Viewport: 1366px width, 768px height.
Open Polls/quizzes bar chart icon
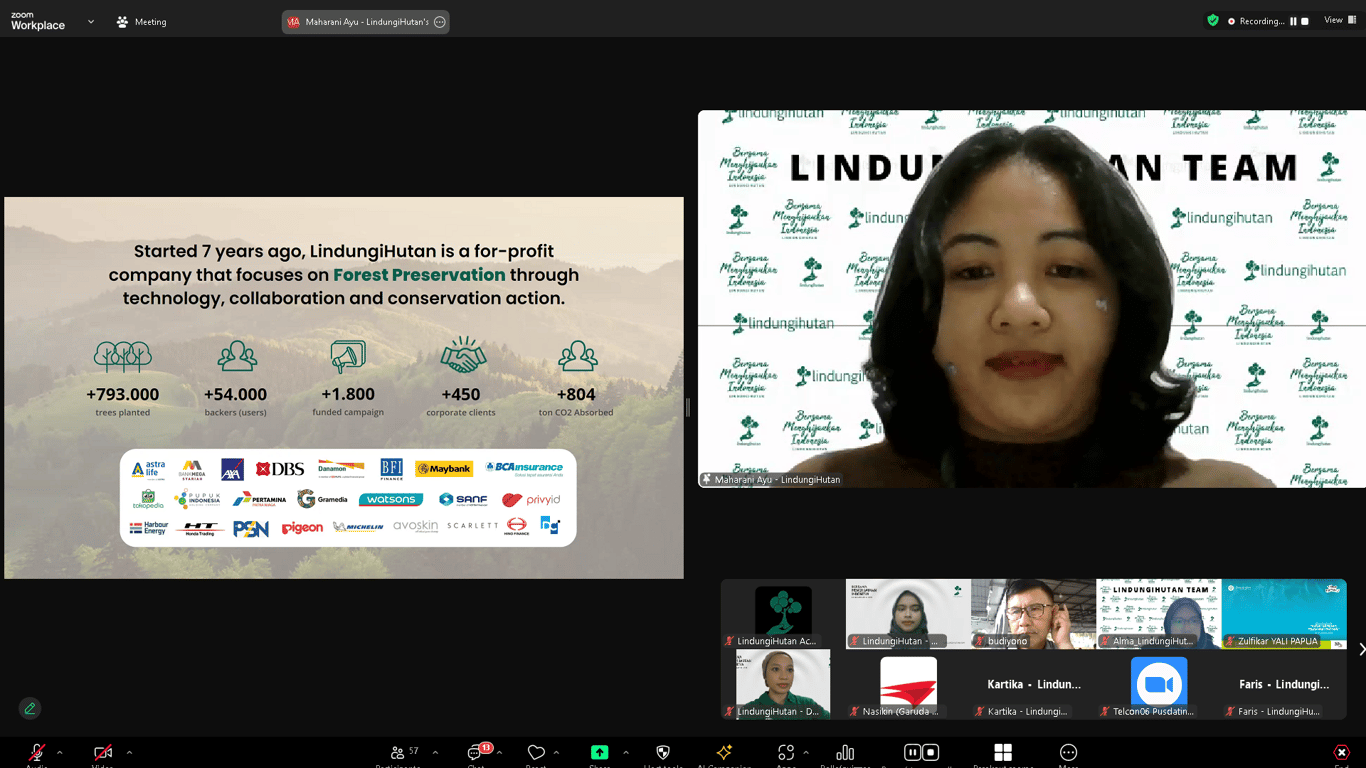[x=845, y=753]
